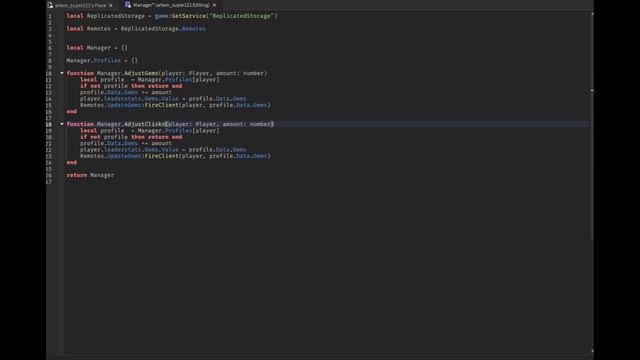This screenshot has height=360, width=640.
Task: Collapse the Manager.AdjustGems function fold arrow
Action: click(62, 73)
